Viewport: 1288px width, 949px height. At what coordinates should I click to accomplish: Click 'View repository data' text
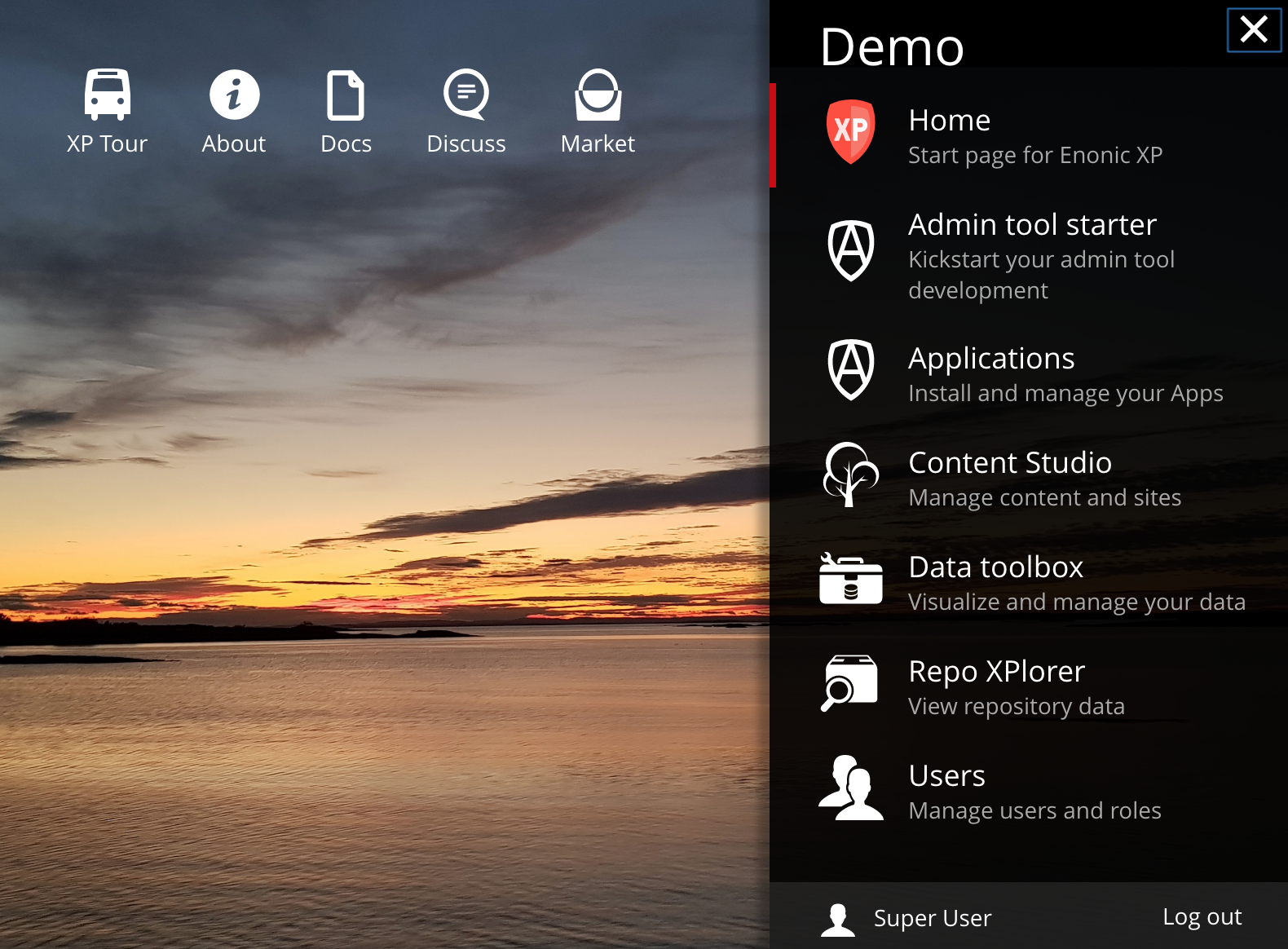click(1017, 707)
